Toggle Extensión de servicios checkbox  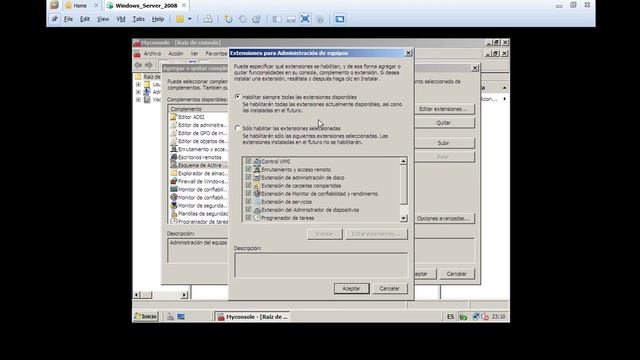point(248,202)
